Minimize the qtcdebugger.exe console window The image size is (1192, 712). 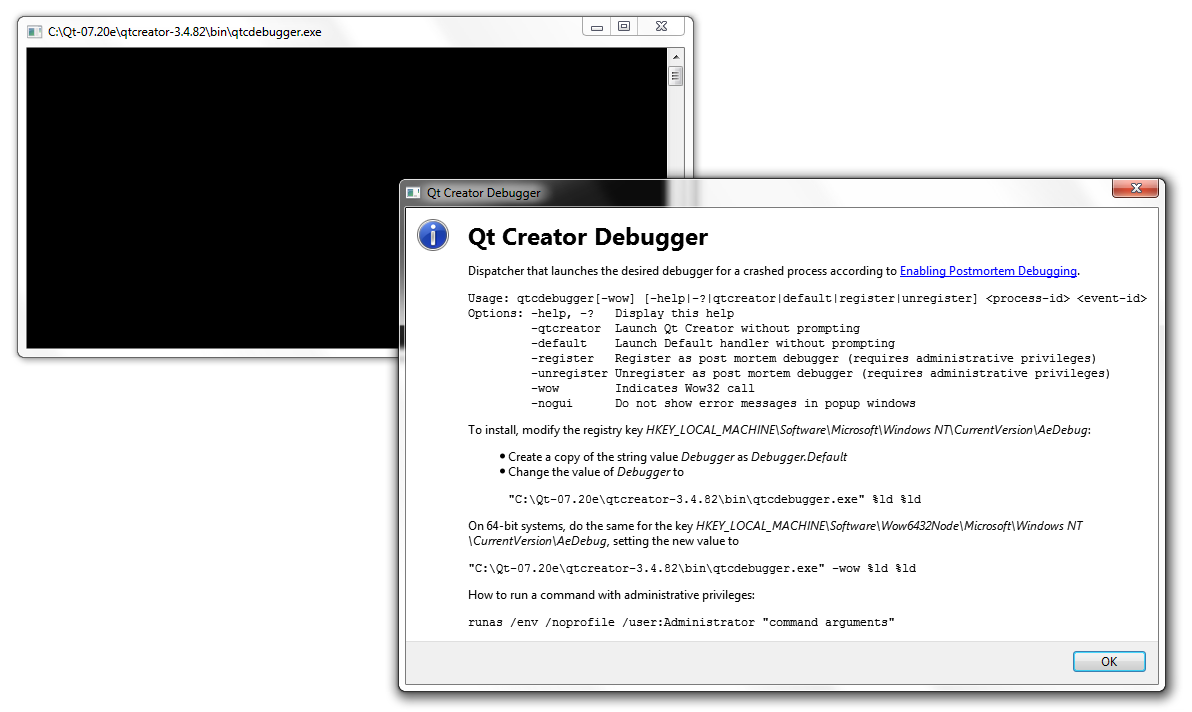tap(597, 27)
